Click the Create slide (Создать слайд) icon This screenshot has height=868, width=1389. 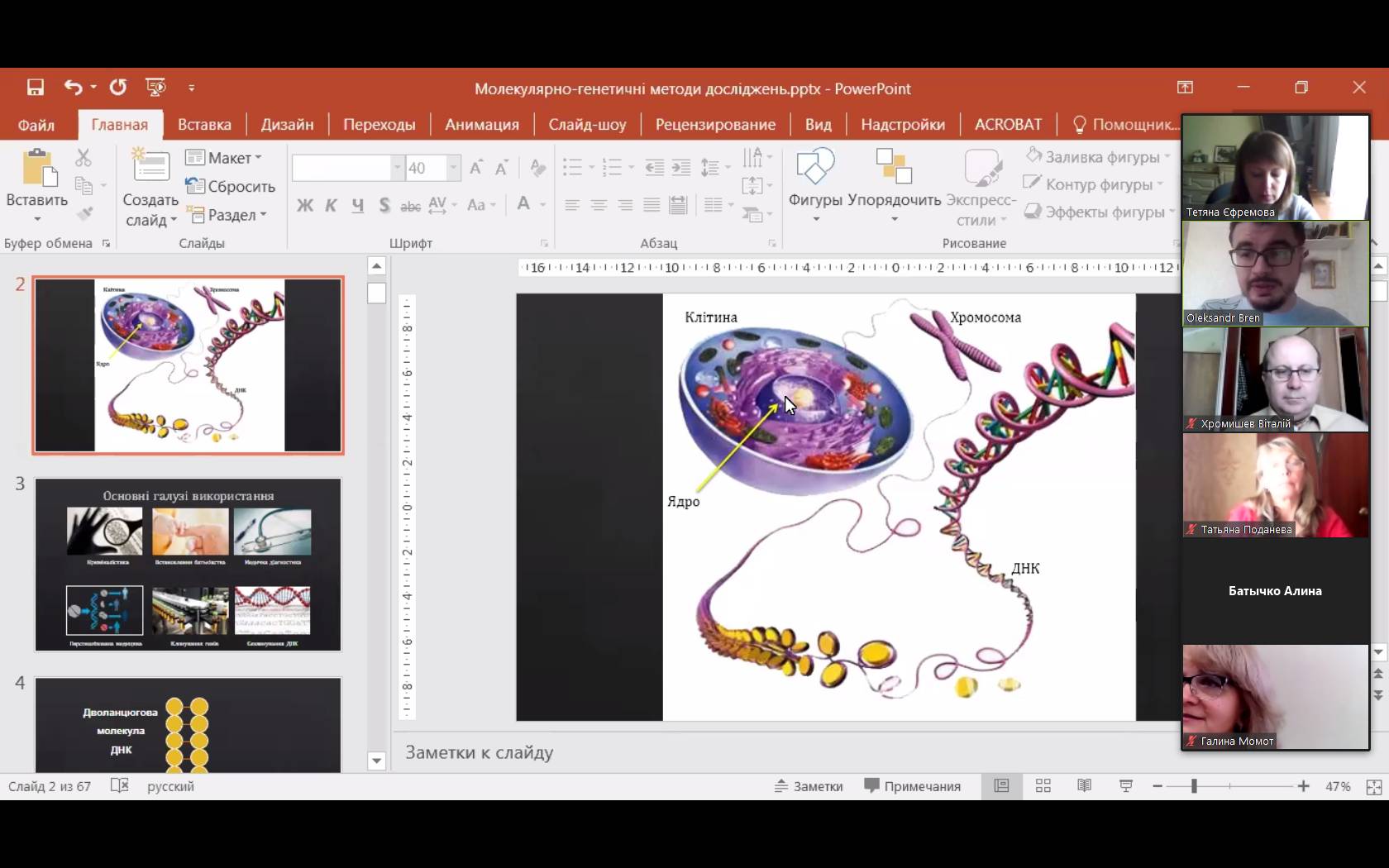click(x=150, y=166)
